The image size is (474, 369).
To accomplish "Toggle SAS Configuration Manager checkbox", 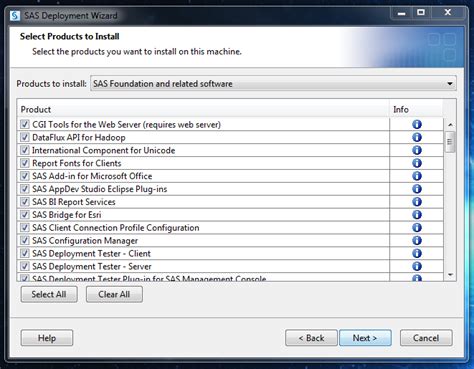I will point(25,240).
